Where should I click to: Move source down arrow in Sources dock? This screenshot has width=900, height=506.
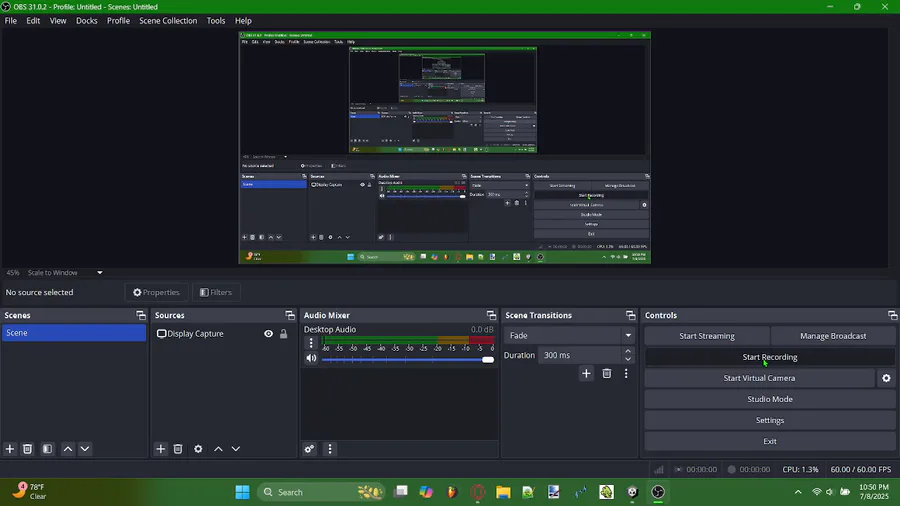(x=235, y=449)
